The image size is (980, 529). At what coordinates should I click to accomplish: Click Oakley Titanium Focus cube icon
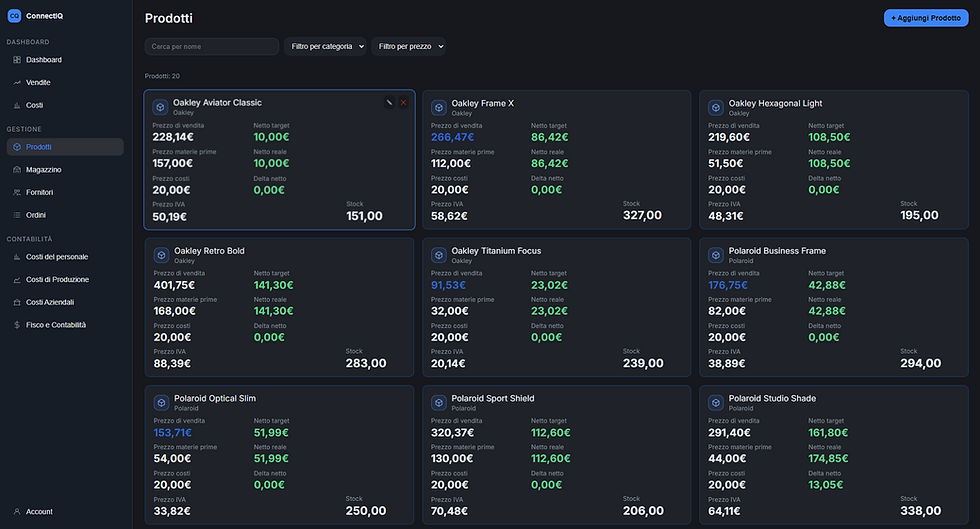pos(439,255)
